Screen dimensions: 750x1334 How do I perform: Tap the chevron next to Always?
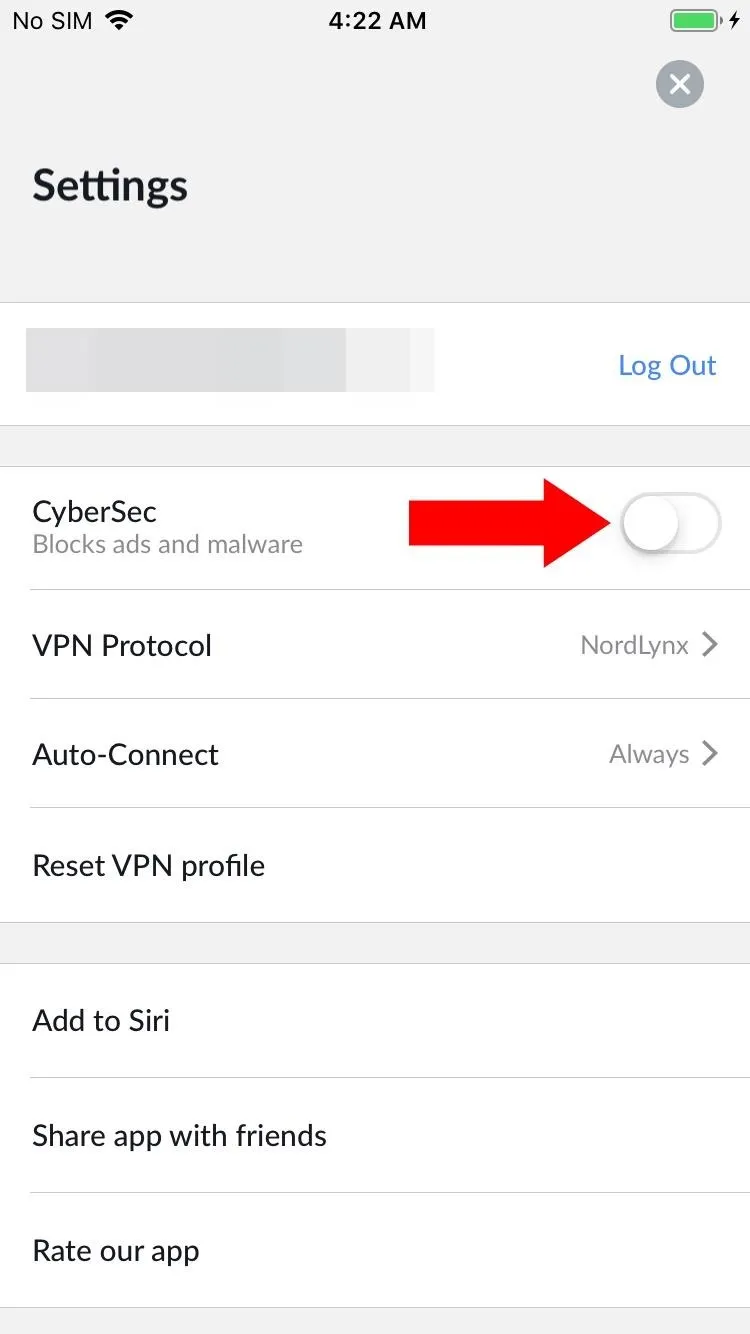(710, 754)
